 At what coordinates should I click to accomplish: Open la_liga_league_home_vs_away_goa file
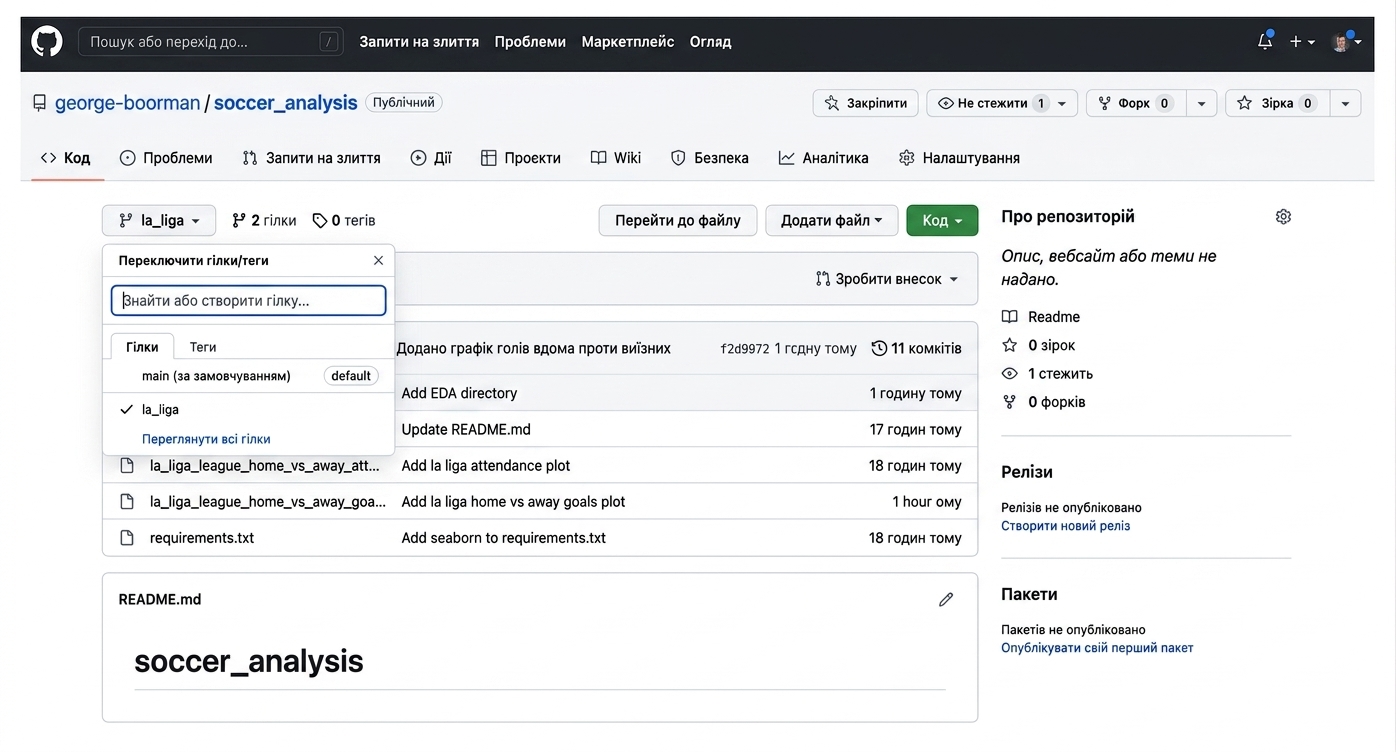click(268, 501)
